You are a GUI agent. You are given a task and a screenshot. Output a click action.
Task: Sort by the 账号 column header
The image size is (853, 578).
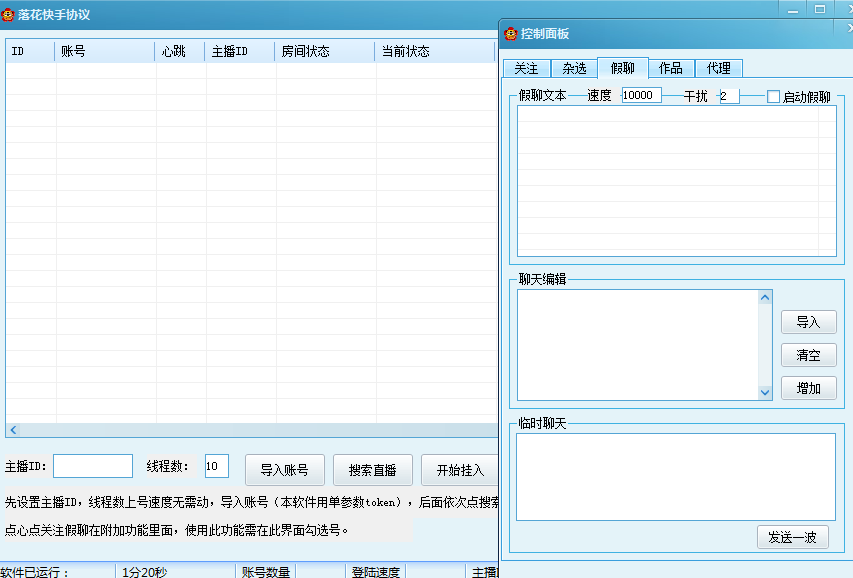coord(104,51)
